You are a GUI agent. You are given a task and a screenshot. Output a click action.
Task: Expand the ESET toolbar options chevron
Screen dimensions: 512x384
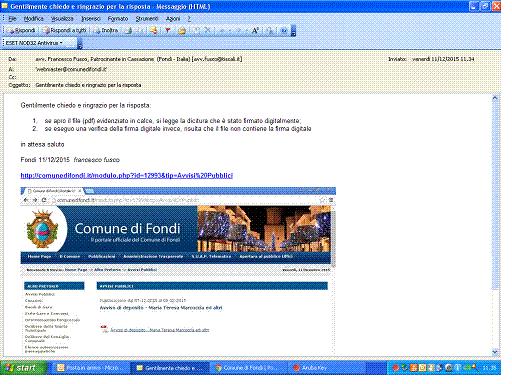point(80,43)
